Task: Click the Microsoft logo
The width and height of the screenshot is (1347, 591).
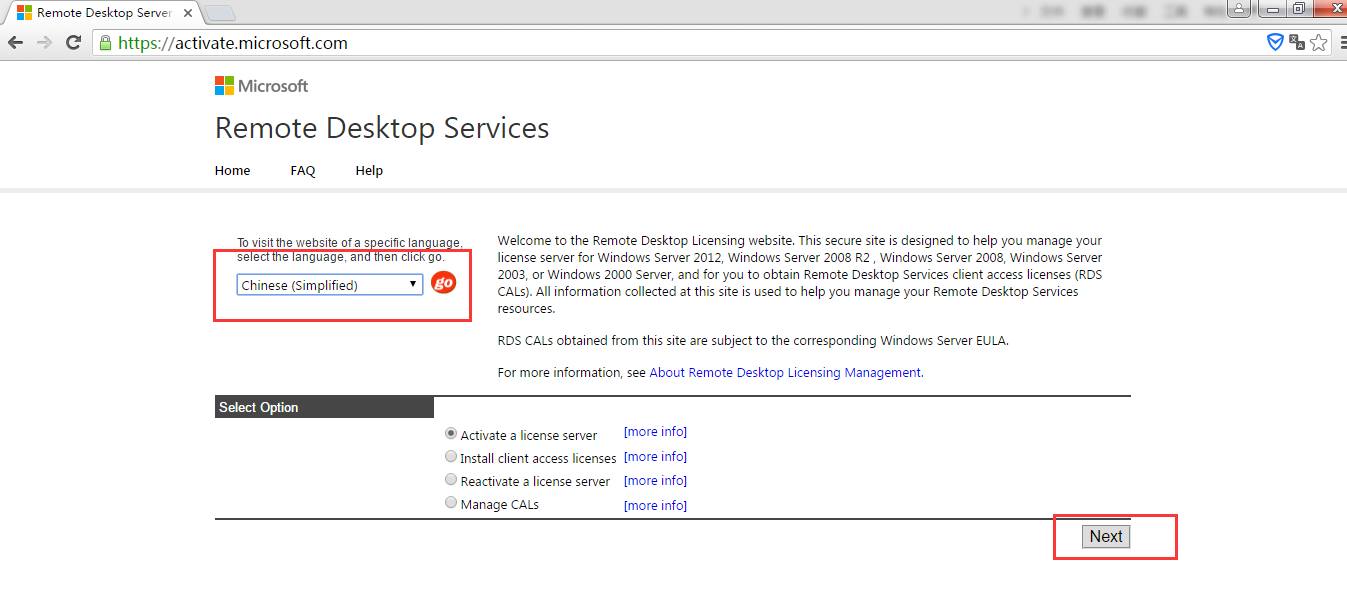Action: click(261, 86)
